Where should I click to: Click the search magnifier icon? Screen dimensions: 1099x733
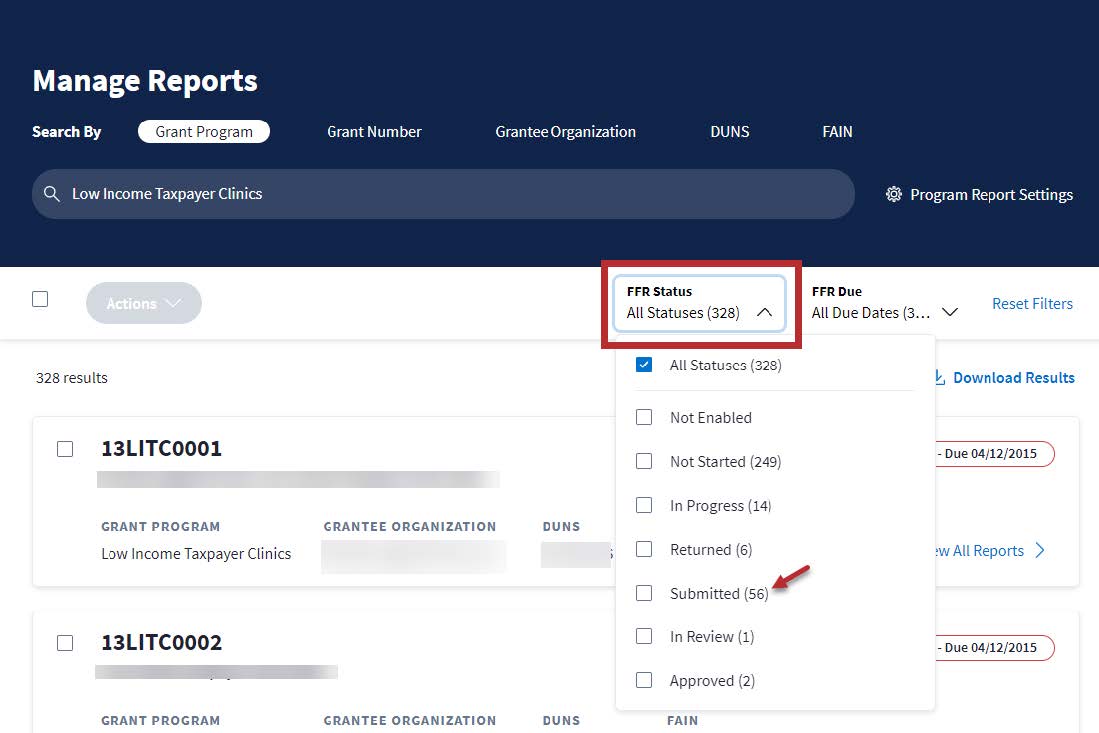point(52,194)
